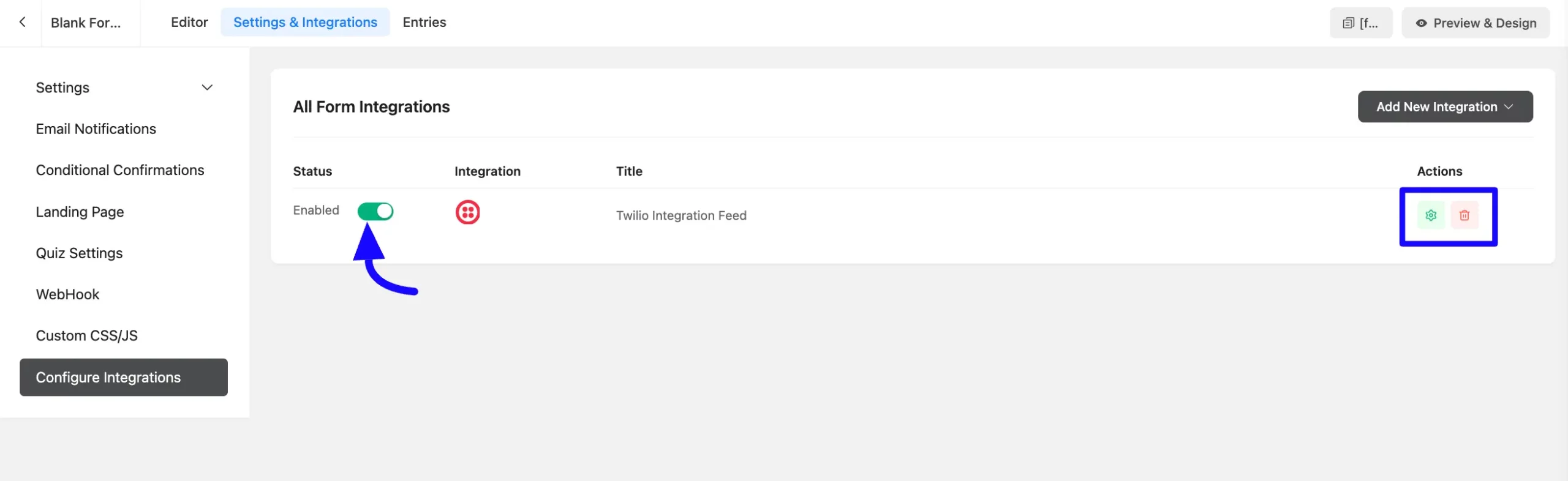1568x481 pixels.
Task: Open Landing Page settings
Action: coord(80,211)
